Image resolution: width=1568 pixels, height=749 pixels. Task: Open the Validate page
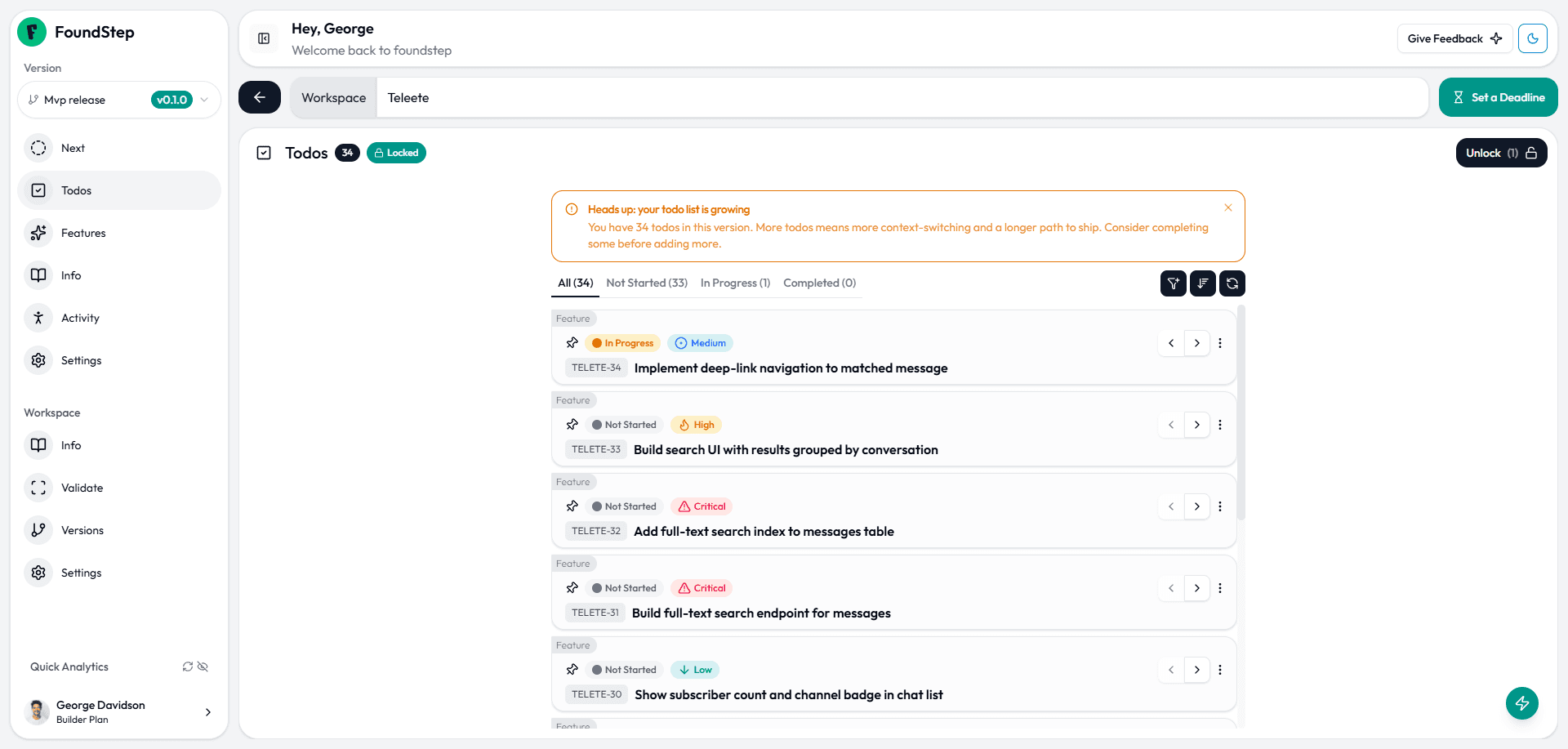tap(119, 488)
